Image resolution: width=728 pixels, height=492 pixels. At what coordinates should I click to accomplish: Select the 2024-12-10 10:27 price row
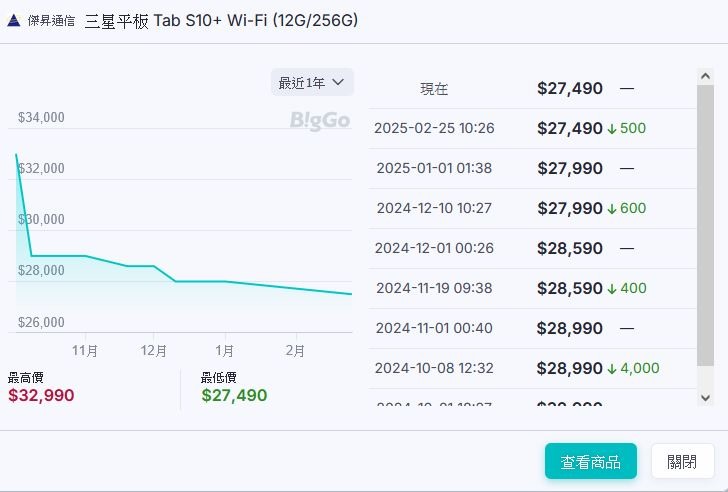[532, 208]
